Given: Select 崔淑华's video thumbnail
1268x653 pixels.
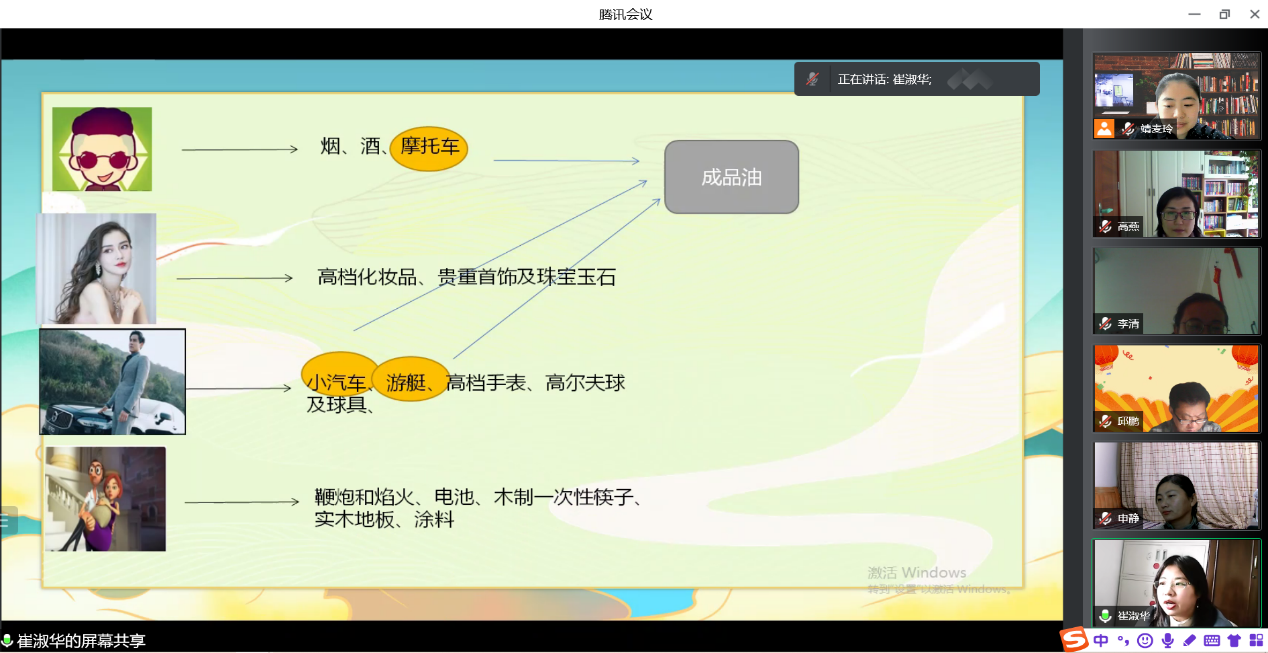Looking at the screenshot, I should 1176,582.
